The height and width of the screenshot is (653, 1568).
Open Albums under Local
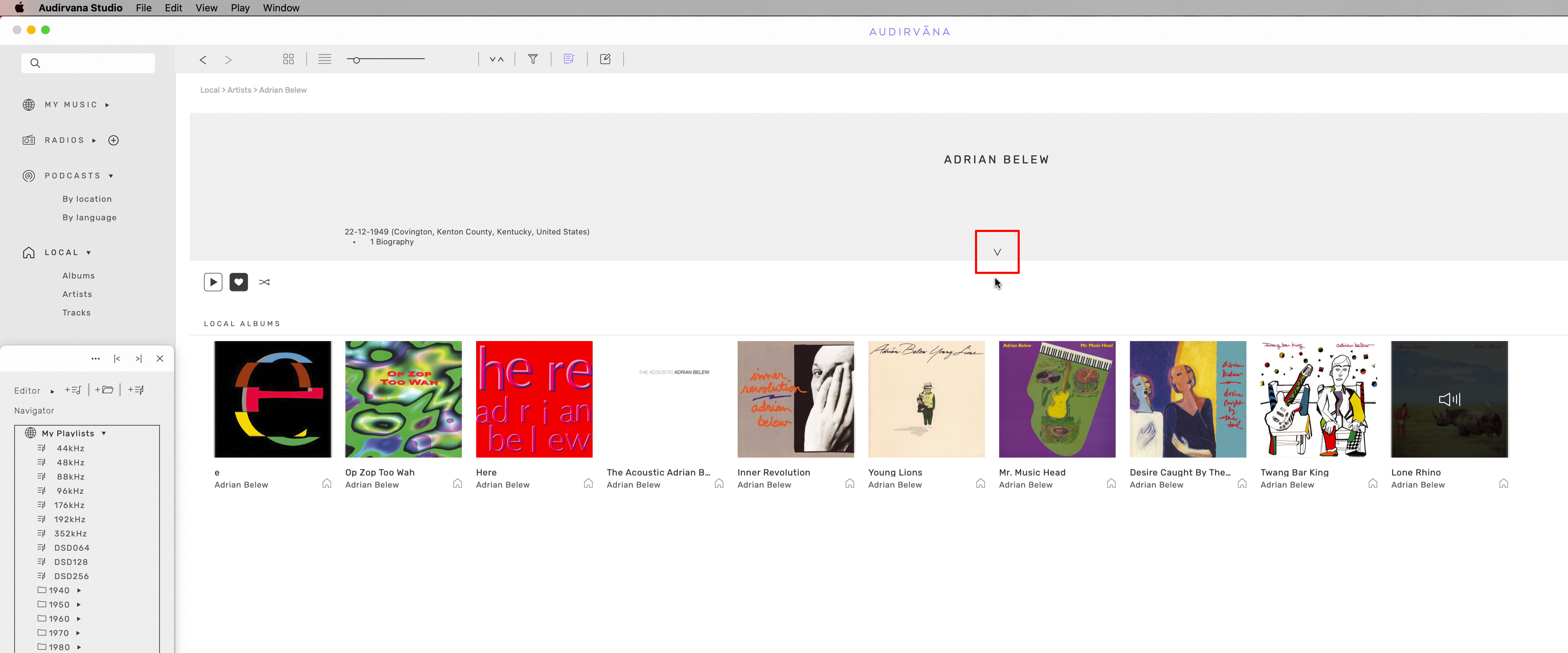click(79, 276)
